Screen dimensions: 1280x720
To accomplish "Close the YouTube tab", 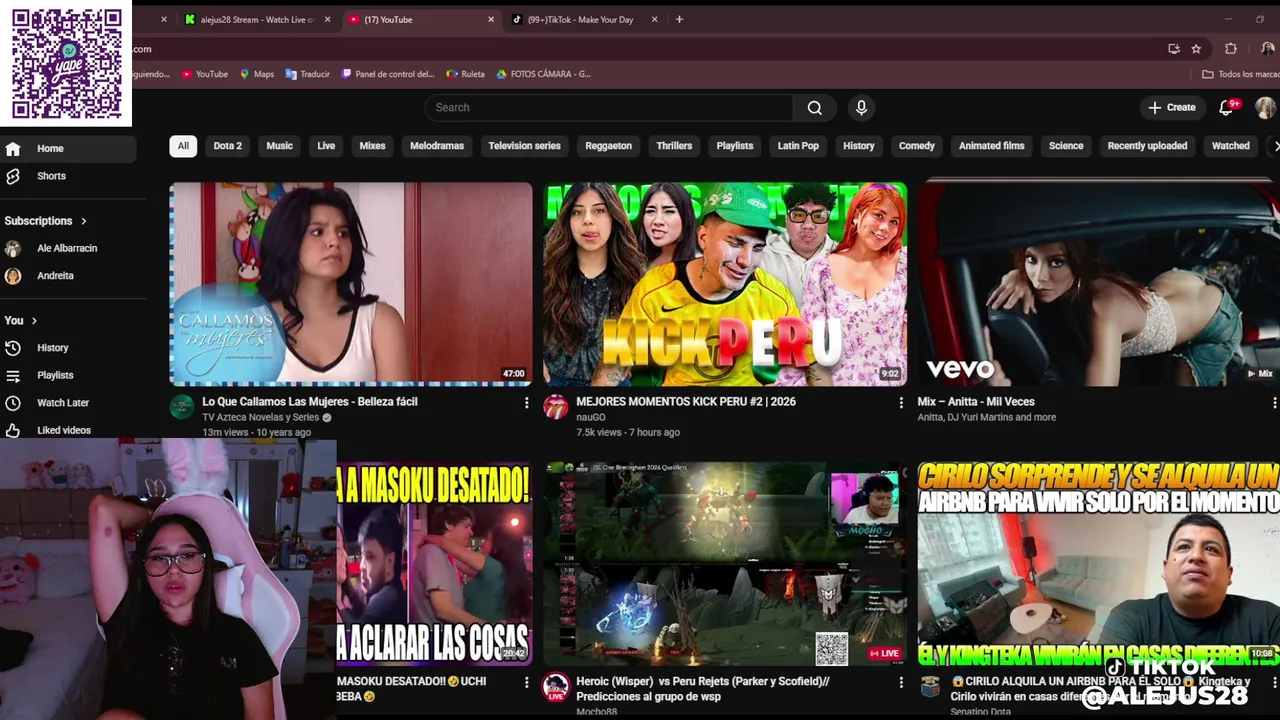I will [x=491, y=19].
